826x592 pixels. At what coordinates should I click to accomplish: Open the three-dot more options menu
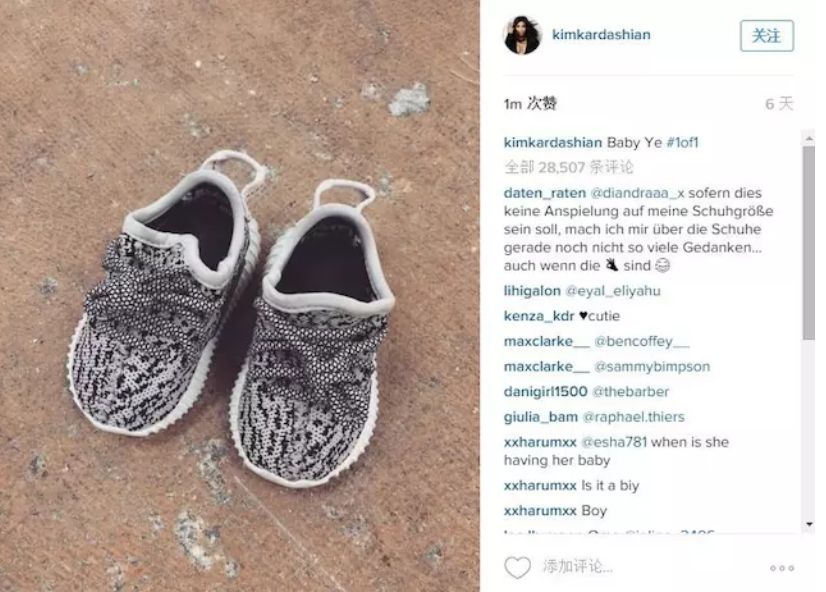[x=782, y=568]
